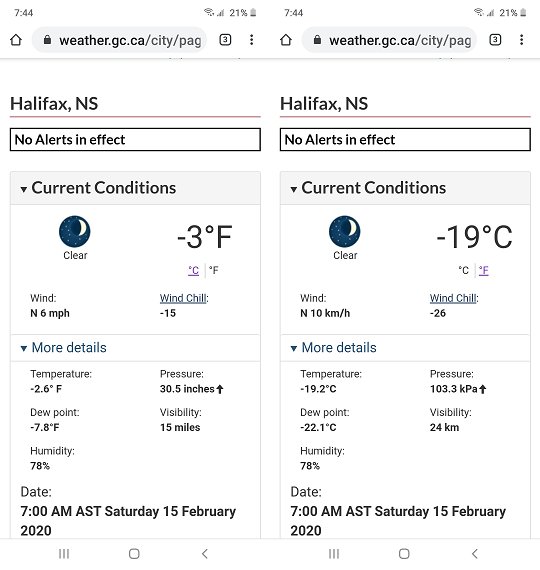Tap the Android home button on right phone
Screen dimensions: 540x570
404,554
